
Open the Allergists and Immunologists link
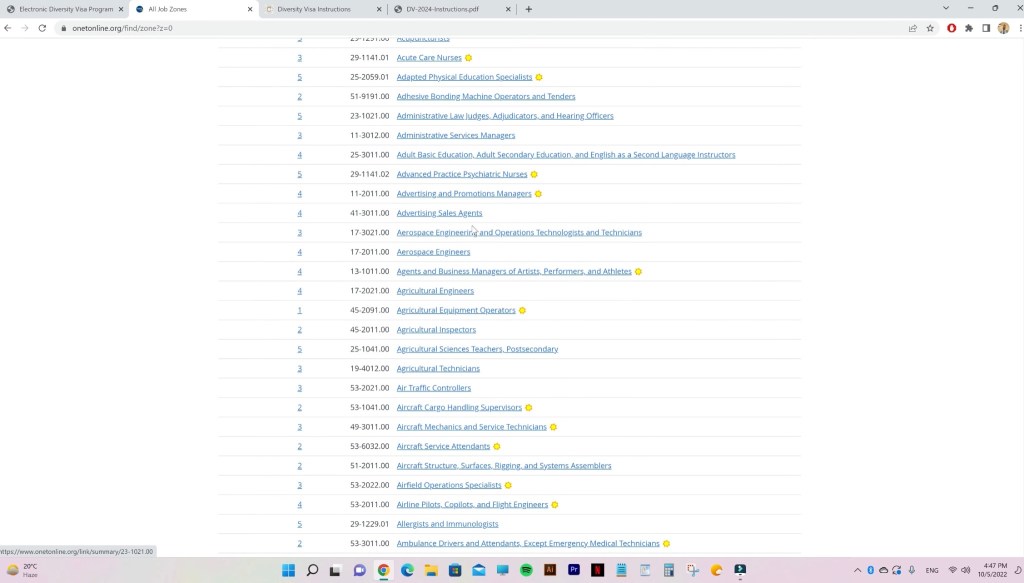click(x=447, y=524)
